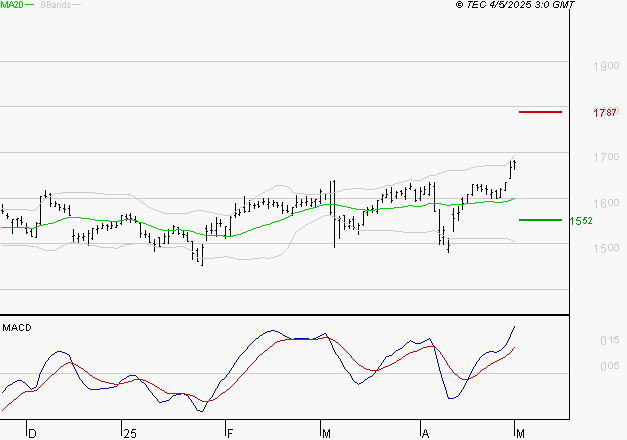Click the MACD indicator label
627x440 pixels.
[x=17, y=328]
